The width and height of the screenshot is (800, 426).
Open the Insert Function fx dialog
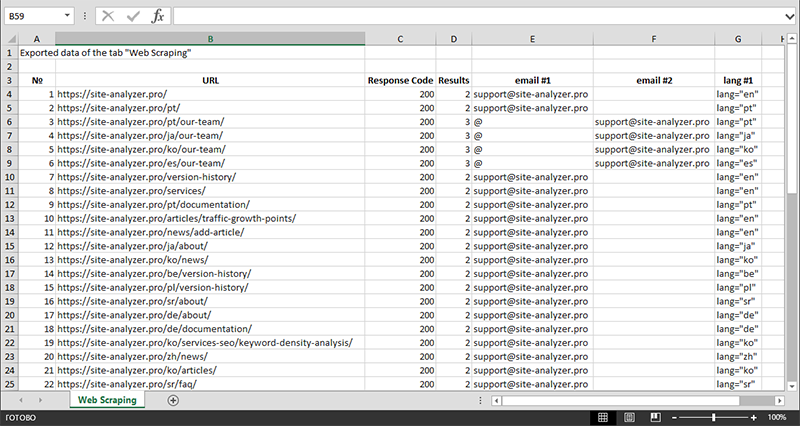(158, 16)
